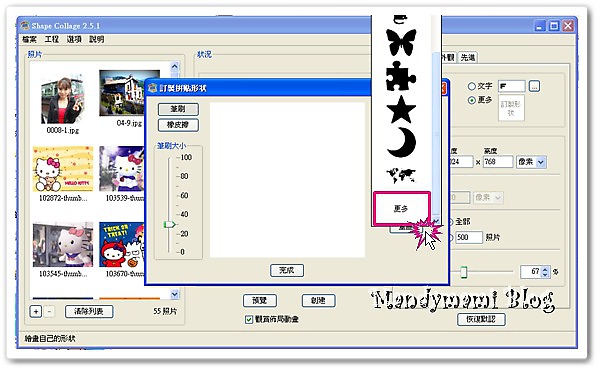
Task: Click the 創建 create button
Action: (318, 300)
